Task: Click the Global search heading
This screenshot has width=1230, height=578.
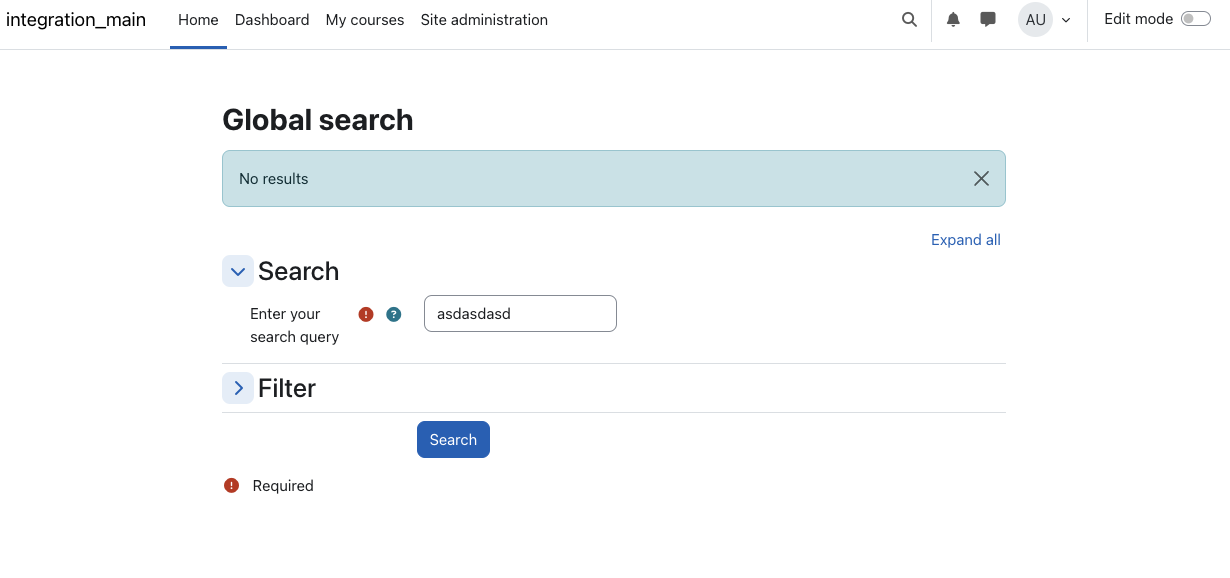Action: (318, 120)
